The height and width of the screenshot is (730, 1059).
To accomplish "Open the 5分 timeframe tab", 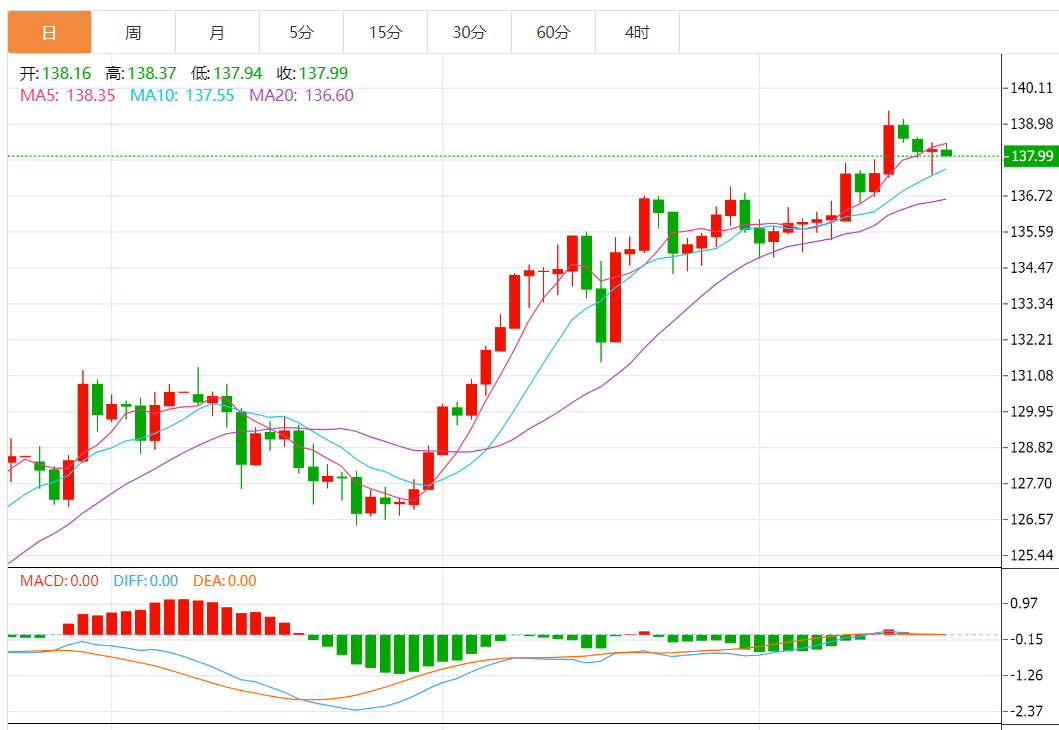I will coord(301,32).
